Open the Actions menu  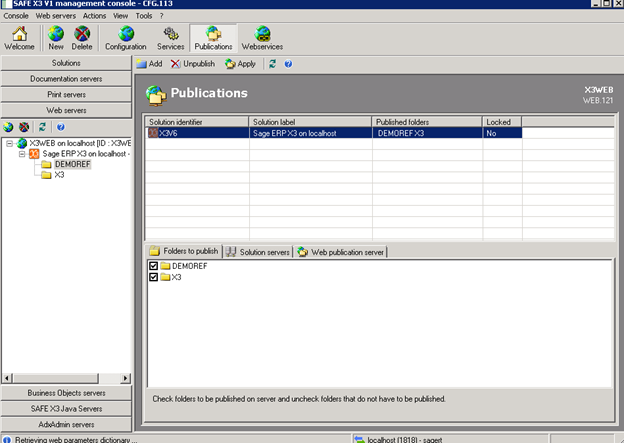coord(94,16)
